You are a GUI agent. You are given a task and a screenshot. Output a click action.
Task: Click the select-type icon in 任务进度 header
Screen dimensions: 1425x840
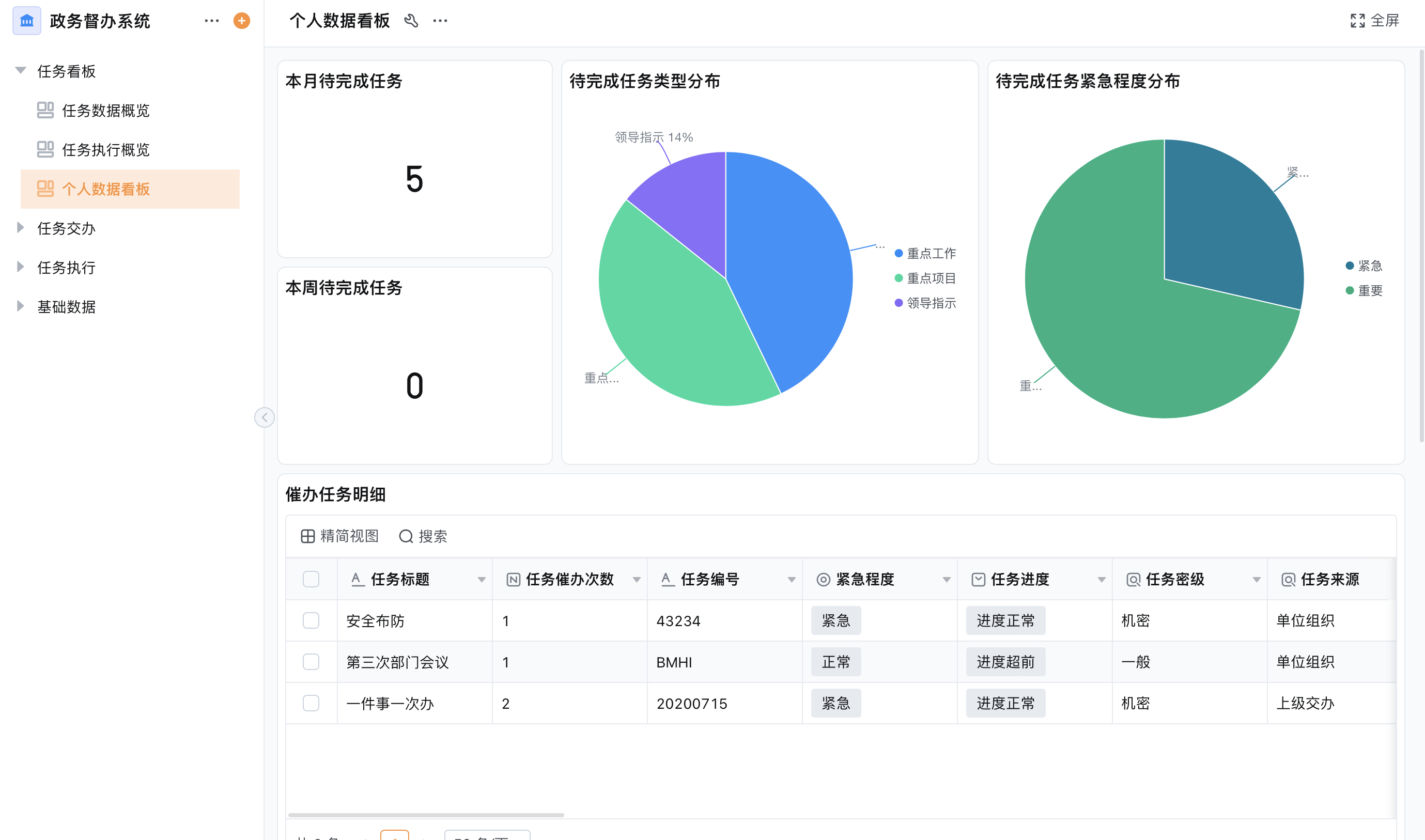978,579
